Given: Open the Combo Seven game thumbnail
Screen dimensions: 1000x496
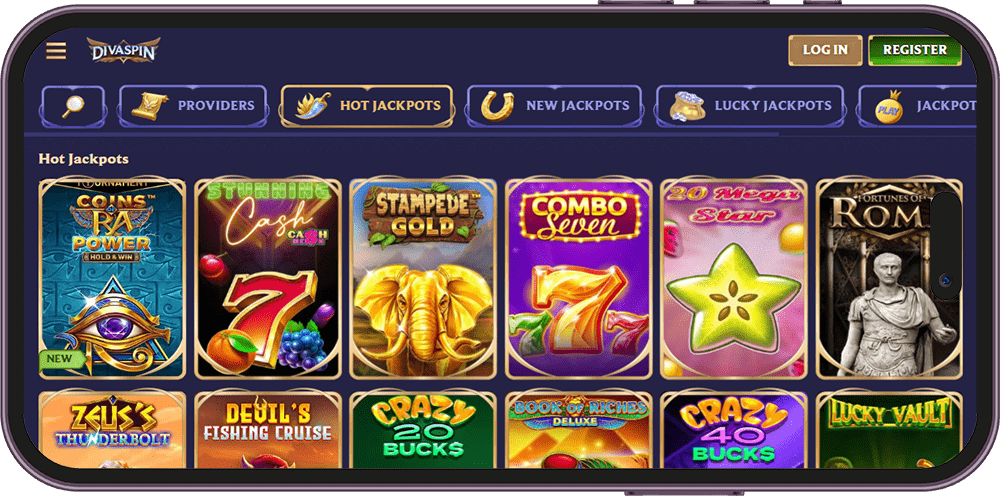Looking at the screenshot, I should pos(578,279).
